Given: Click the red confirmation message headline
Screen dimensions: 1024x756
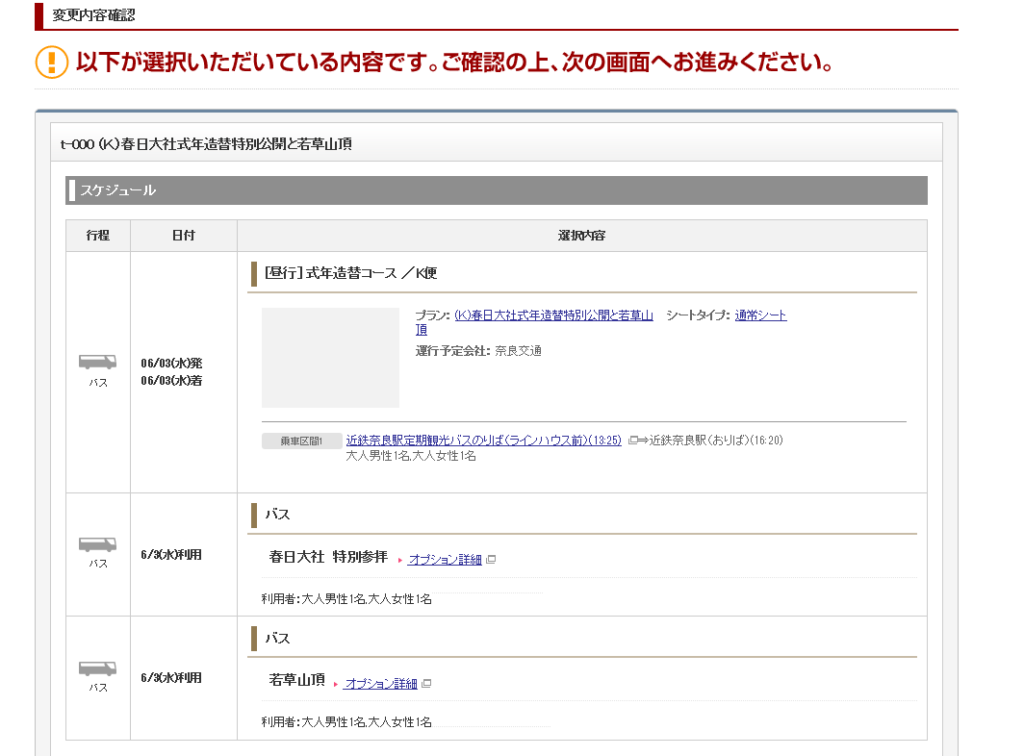Looking at the screenshot, I should [x=455, y=62].
